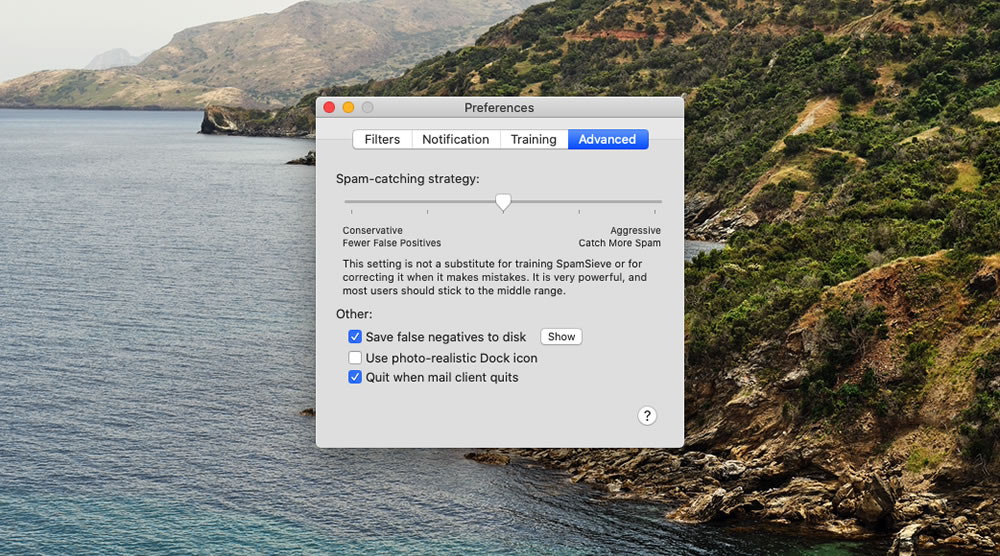The image size is (1000, 556).
Task: Toggle Quit when mail client quits
Action: pyautogui.click(x=355, y=377)
